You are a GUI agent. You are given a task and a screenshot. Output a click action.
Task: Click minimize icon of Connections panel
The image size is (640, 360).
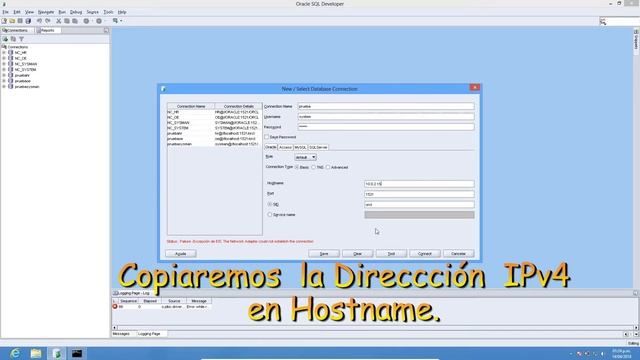[106, 31]
